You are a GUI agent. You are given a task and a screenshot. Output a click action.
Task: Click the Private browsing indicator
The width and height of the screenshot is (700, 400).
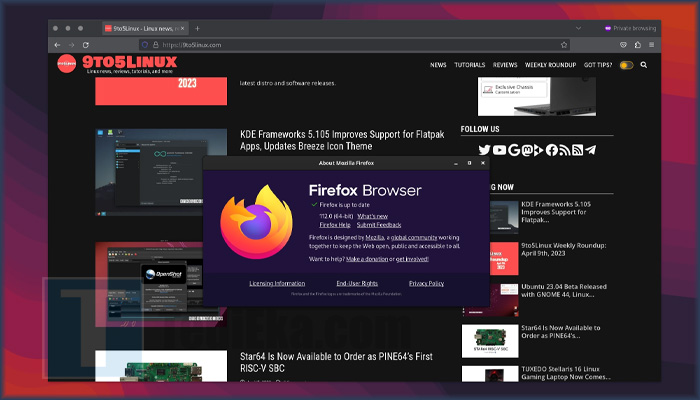point(630,29)
